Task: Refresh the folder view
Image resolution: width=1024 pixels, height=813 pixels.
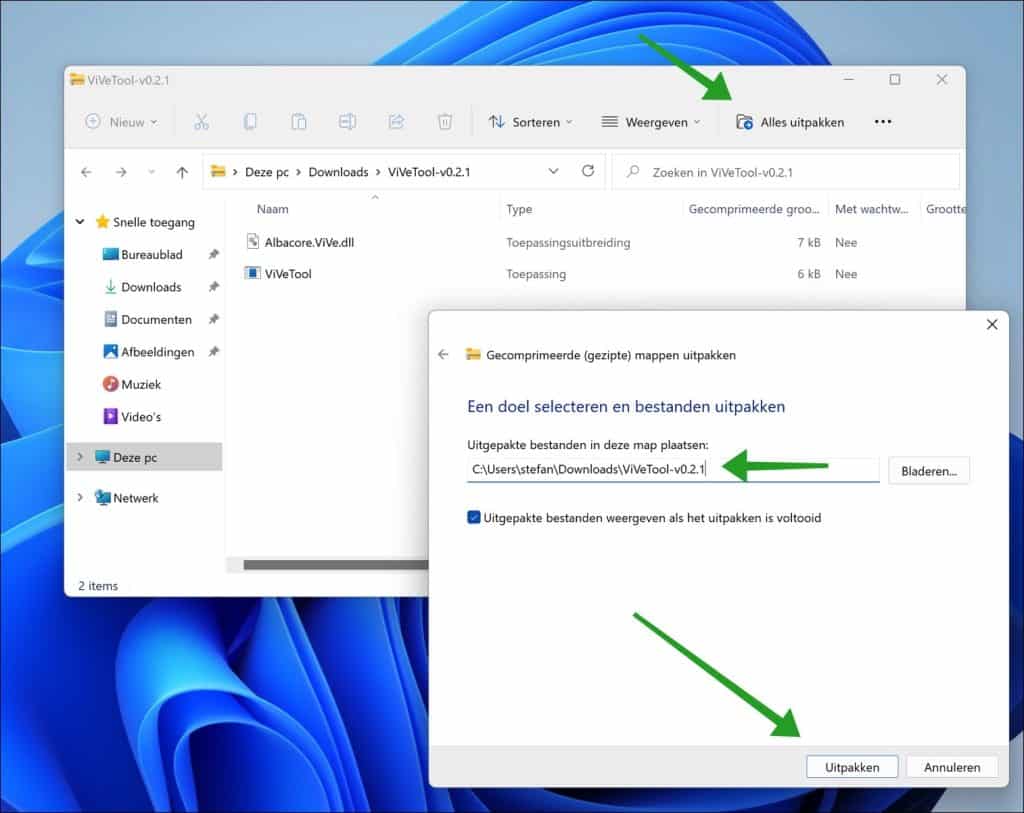Action: (587, 171)
